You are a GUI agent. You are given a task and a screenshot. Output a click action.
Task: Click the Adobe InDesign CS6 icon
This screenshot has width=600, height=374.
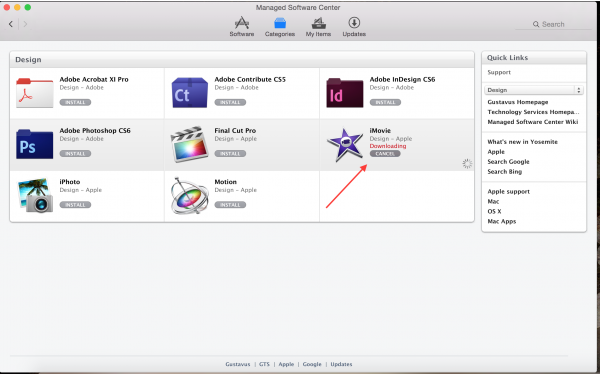click(x=344, y=93)
